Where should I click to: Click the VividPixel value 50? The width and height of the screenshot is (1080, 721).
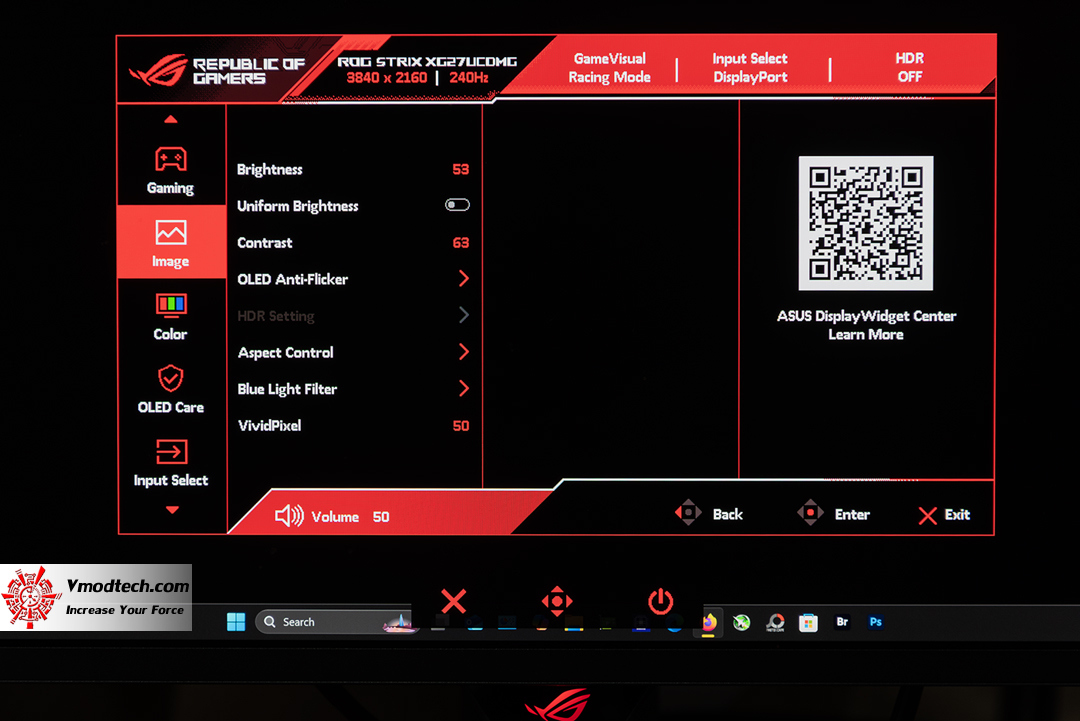pyautogui.click(x=461, y=426)
